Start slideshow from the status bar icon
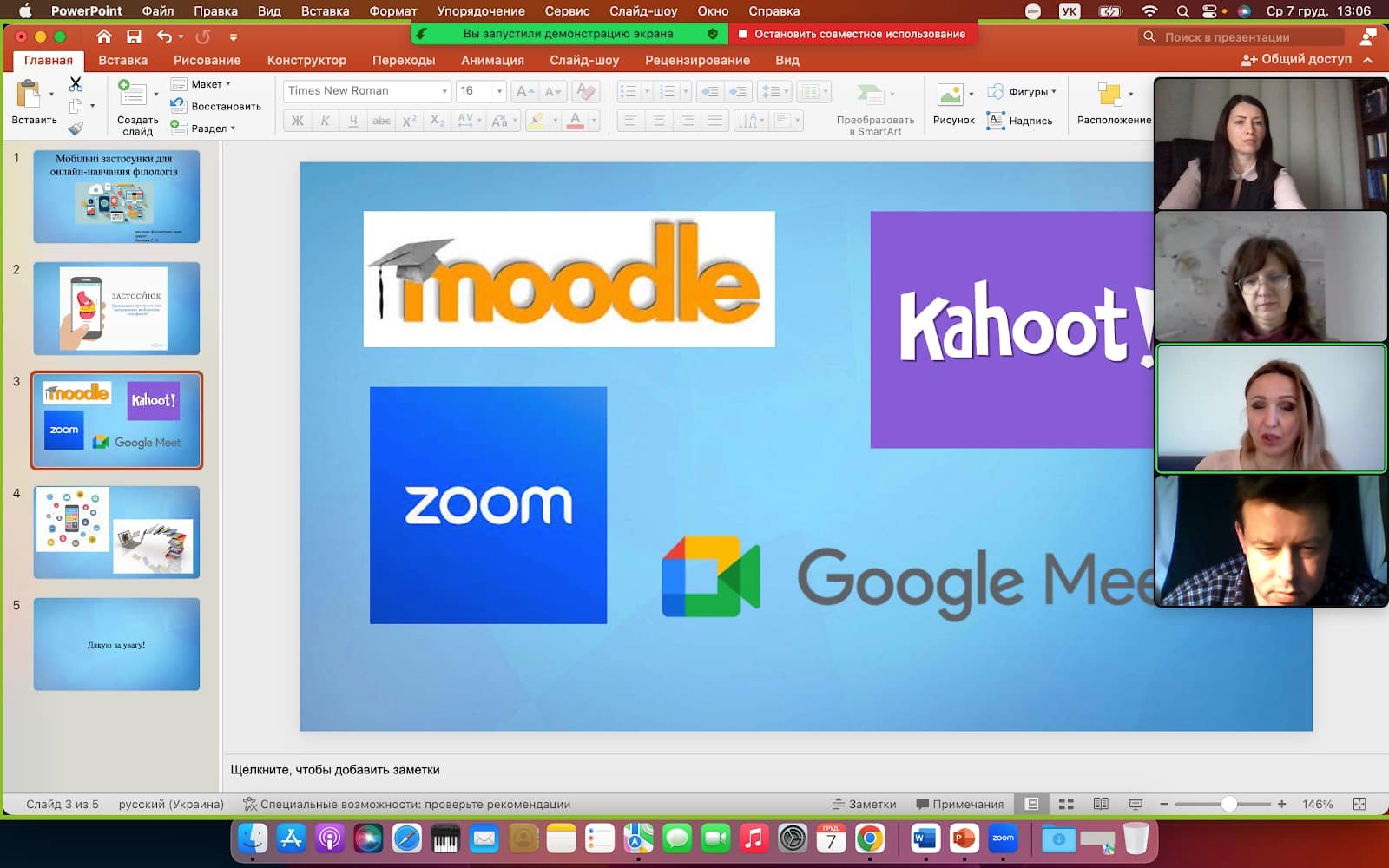This screenshot has width=1389, height=868. coord(1135,805)
